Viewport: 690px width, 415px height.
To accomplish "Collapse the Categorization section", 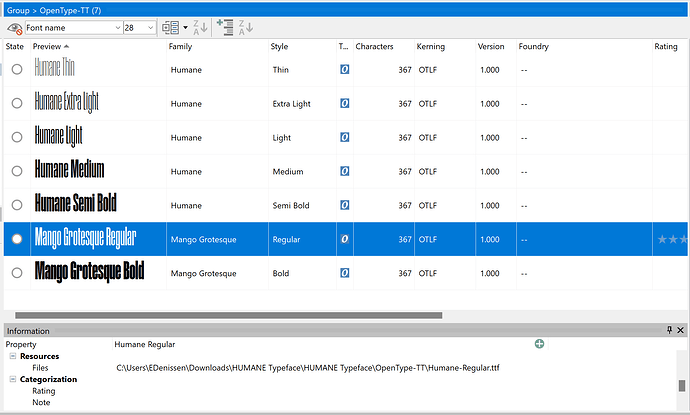I will click(x=11, y=379).
